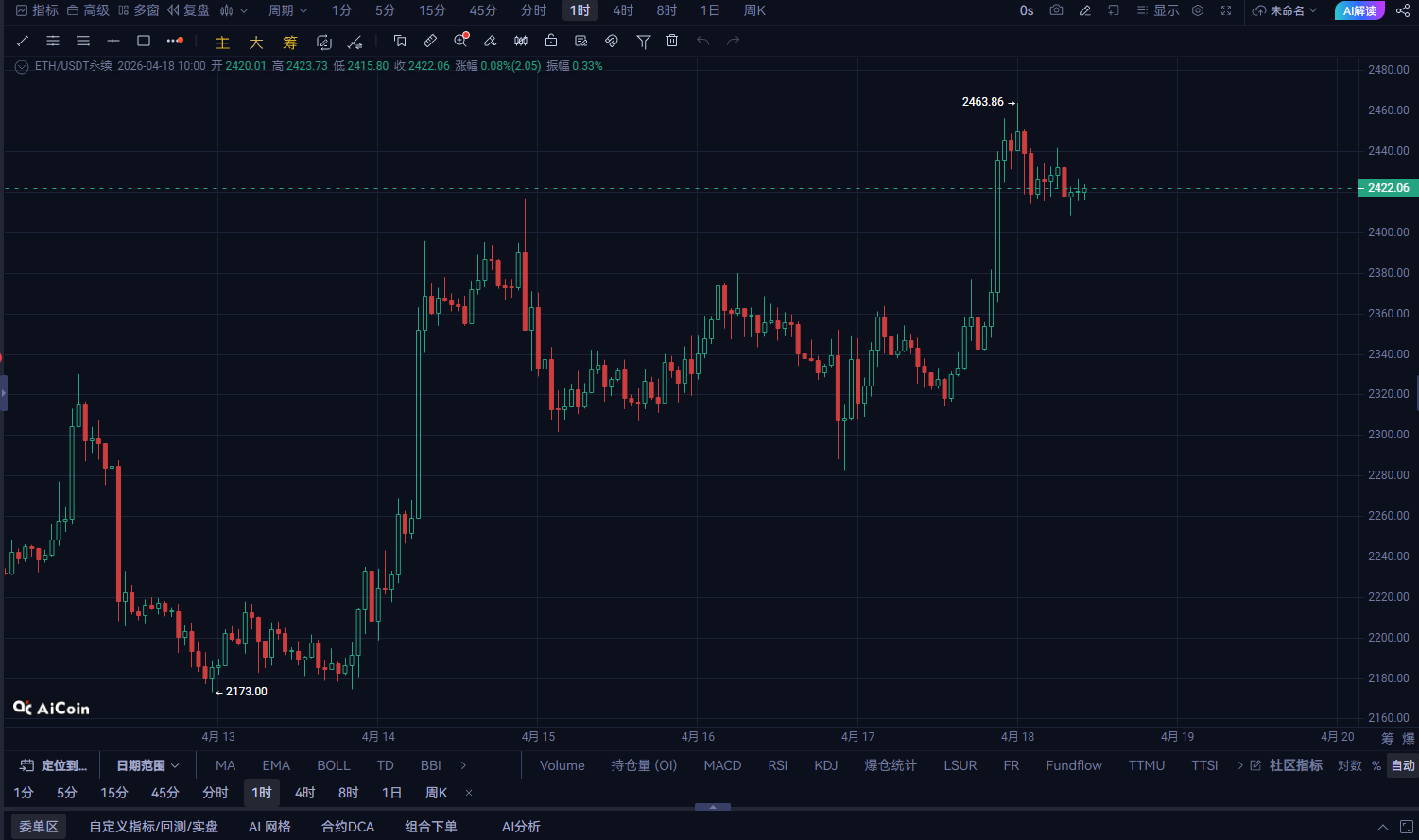Toggle the percent scale option
This screenshot has width=1419, height=840.
1376,765
